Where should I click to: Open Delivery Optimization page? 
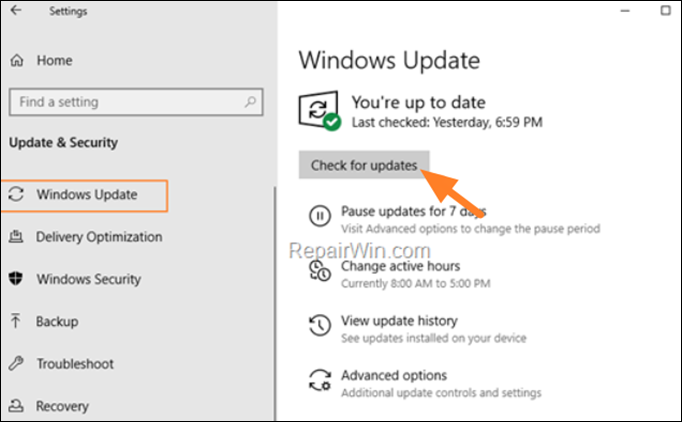pos(99,237)
